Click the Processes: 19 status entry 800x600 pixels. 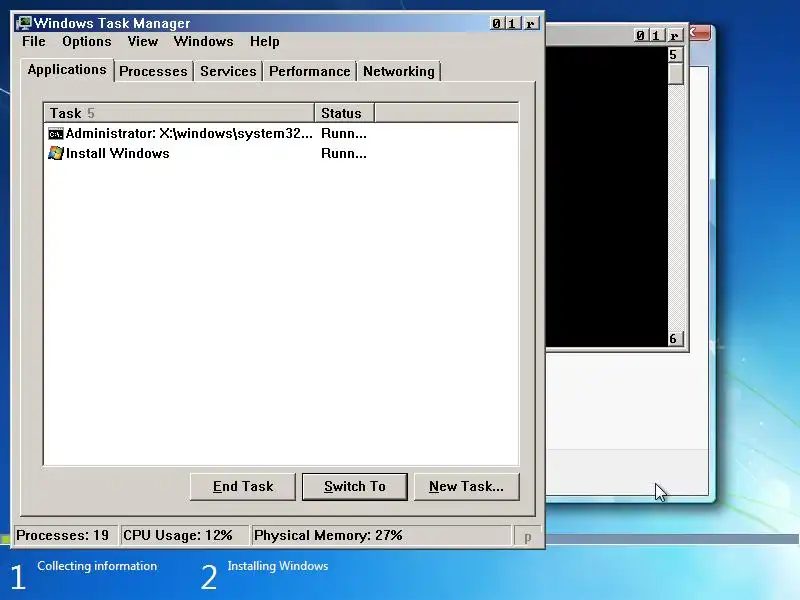(65, 535)
